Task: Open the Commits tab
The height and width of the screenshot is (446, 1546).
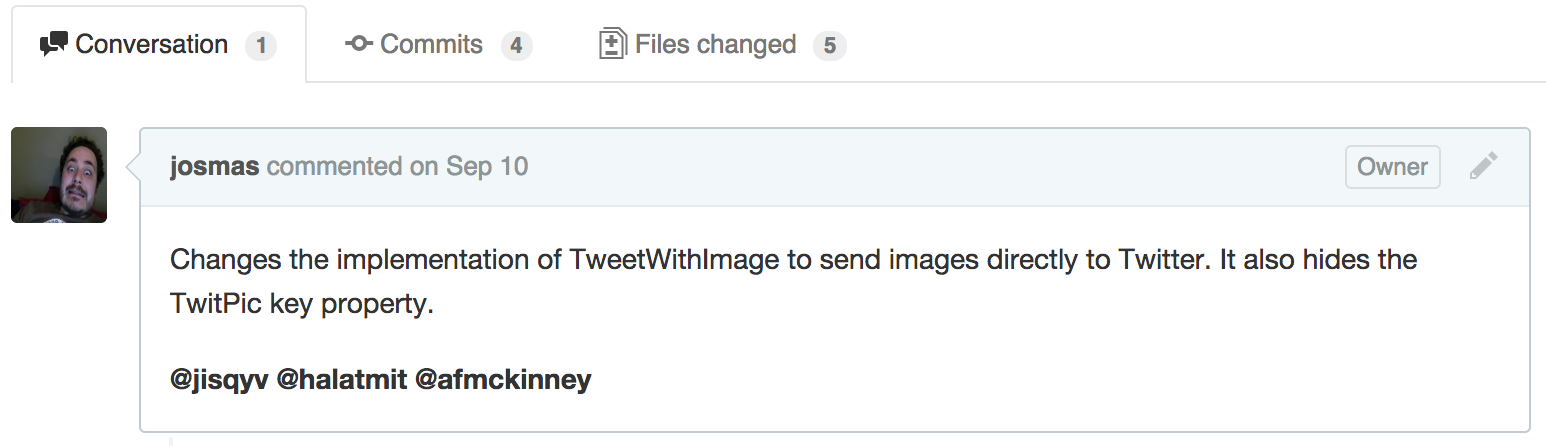Action: (438, 45)
